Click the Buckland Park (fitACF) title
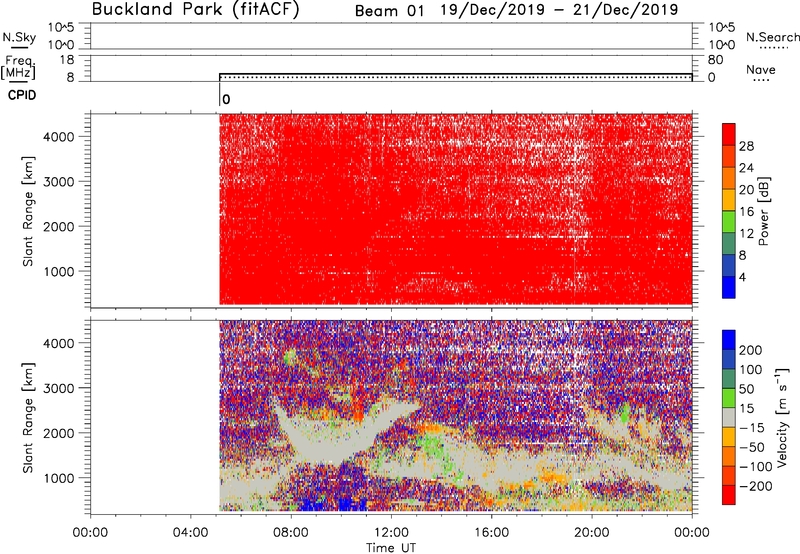 tap(195, 10)
